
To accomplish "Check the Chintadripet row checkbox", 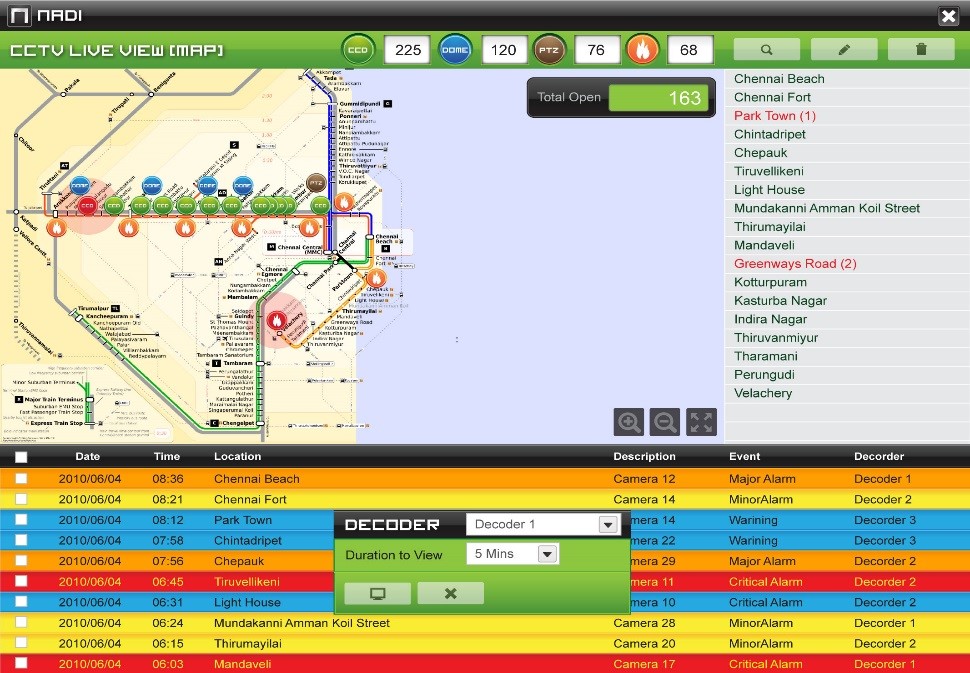I will [21, 539].
